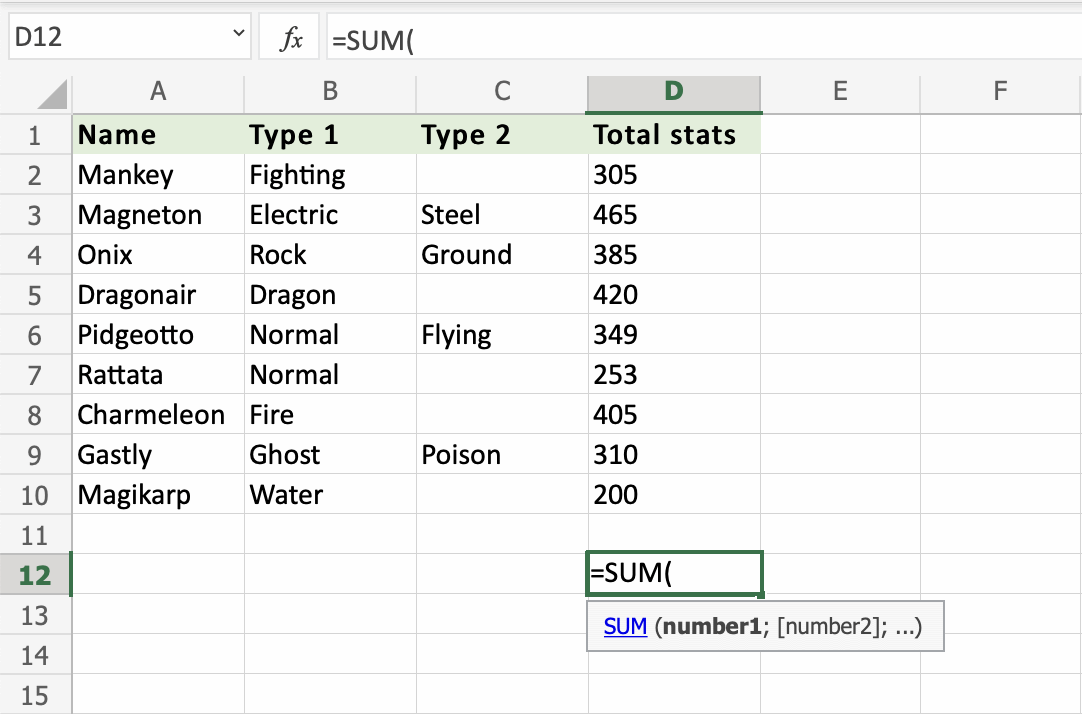Image resolution: width=1082 pixels, height=714 pixels.
Task: Select column A header
Action: click(158, 92)
